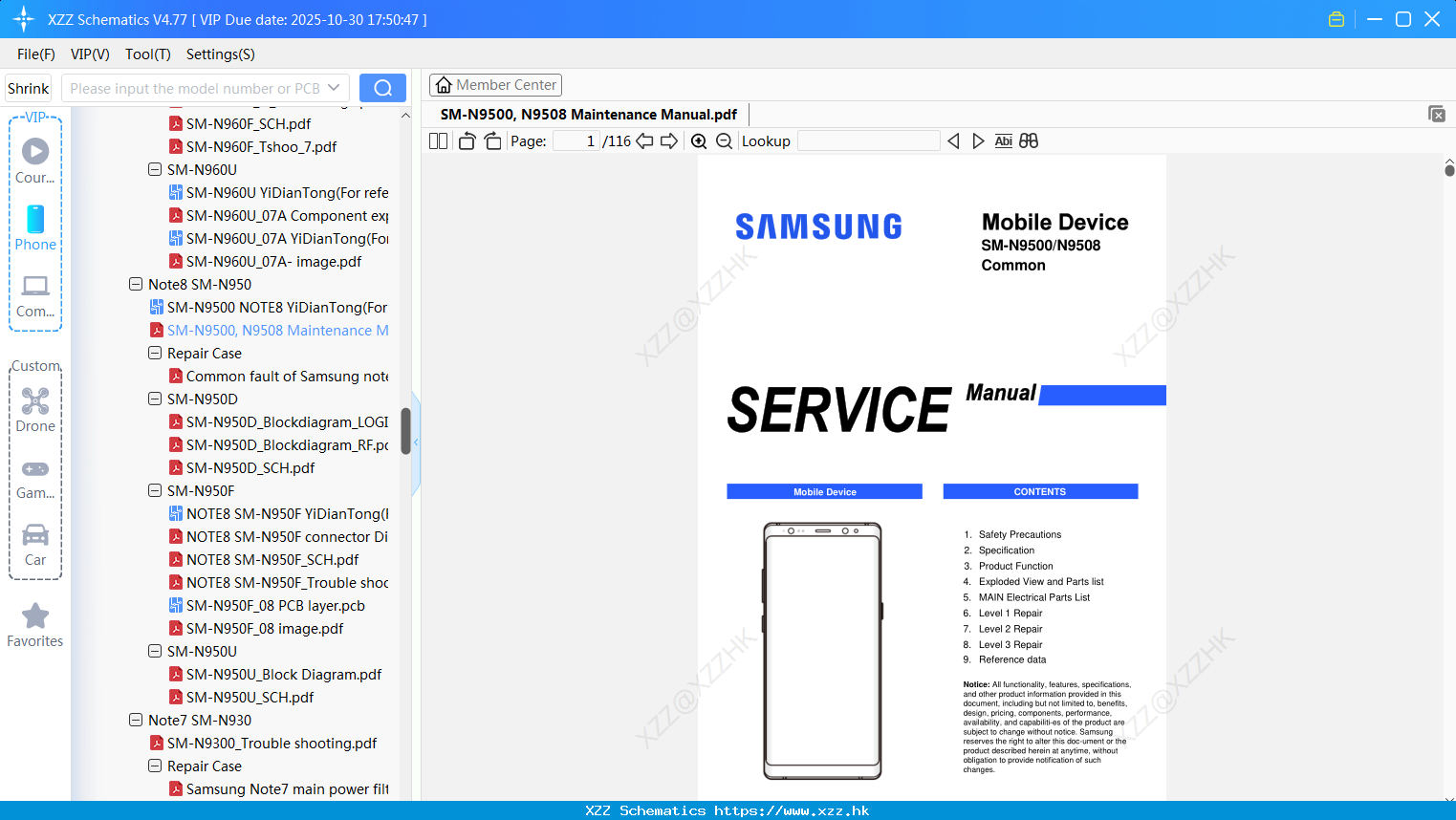Open Member Center

495,85
